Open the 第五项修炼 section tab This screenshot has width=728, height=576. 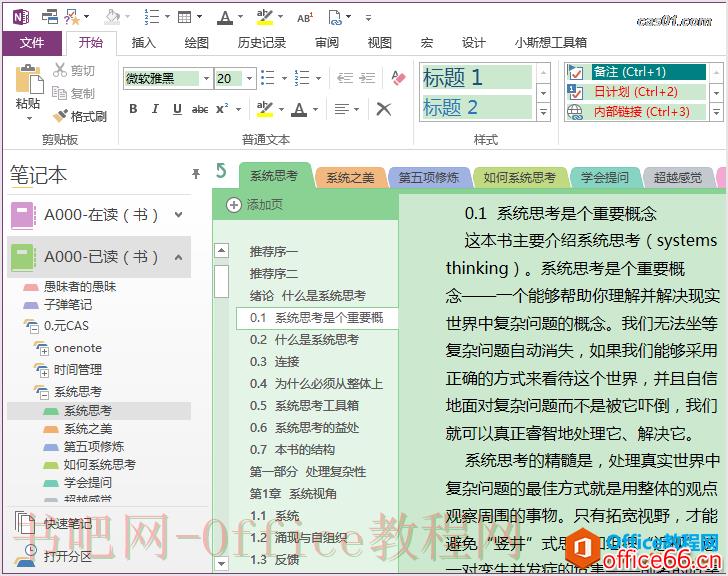pyautogui.click(x=429, y=178)
